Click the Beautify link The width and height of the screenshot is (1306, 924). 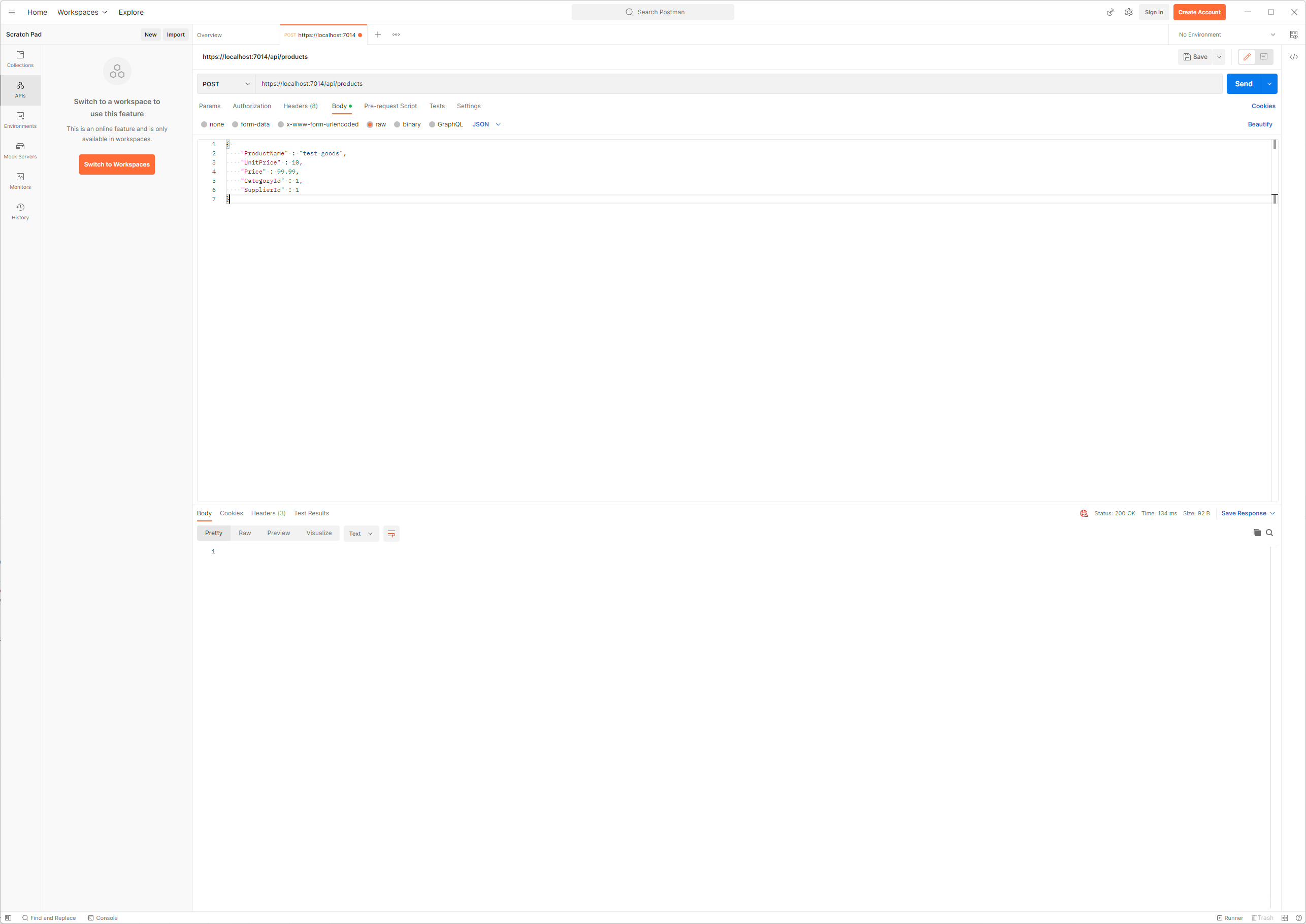tap(1259, 124)
